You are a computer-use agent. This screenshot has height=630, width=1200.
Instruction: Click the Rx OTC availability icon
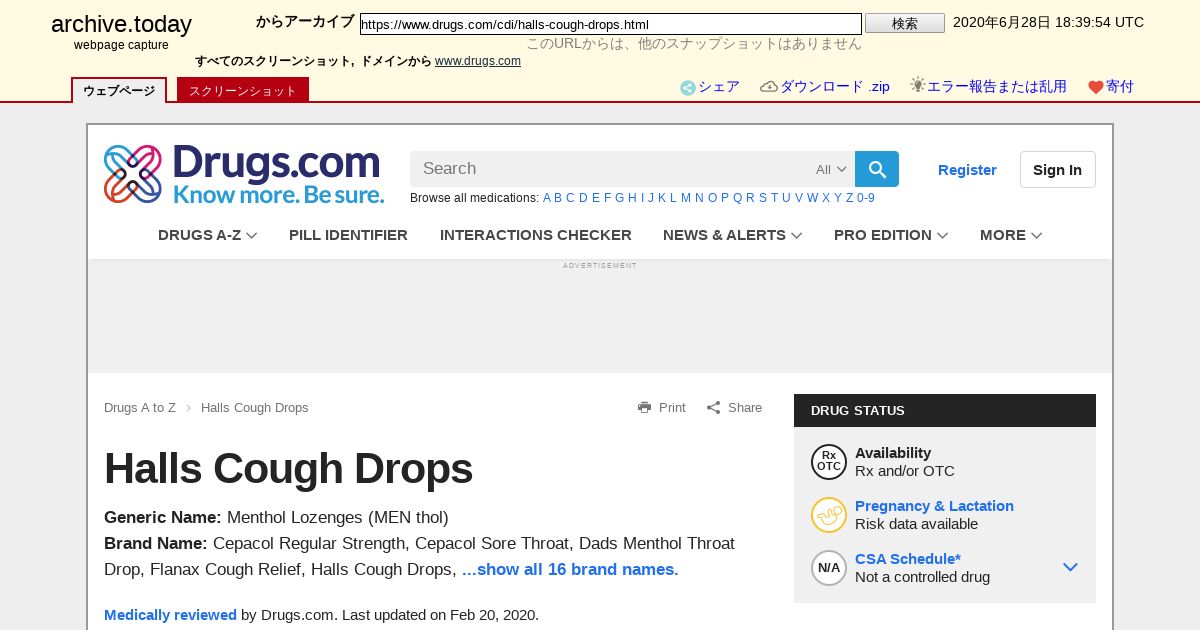pyautogui.click(x=829, y=462)
